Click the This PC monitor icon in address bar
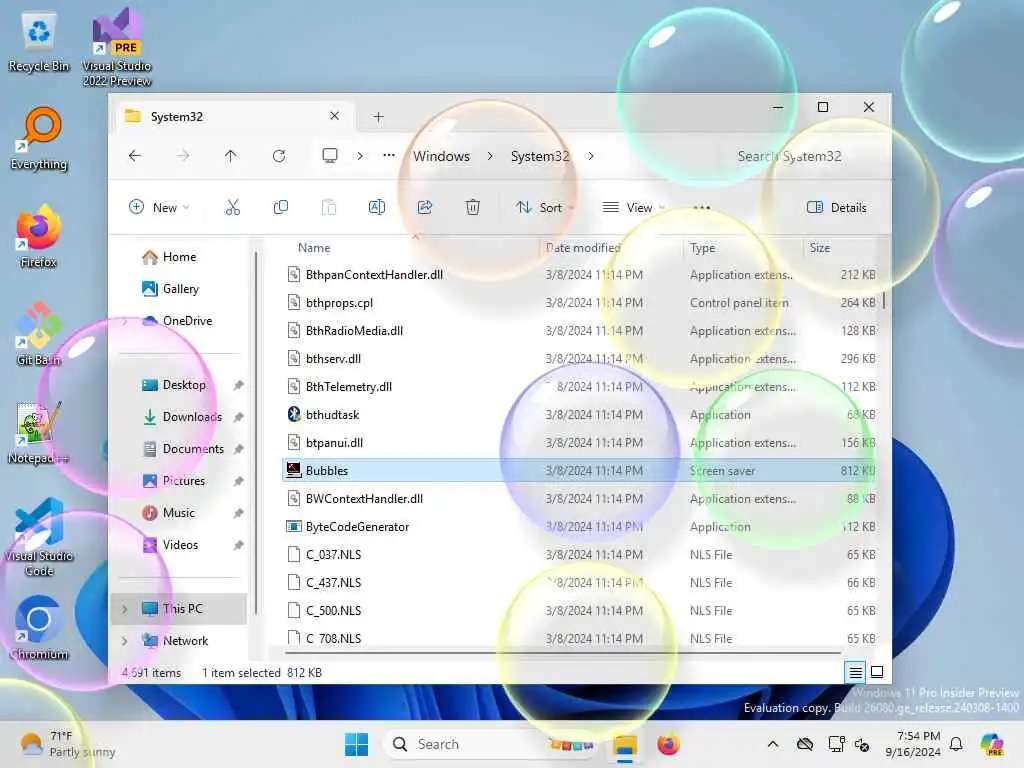1024x768 pixels. tap(330, 156)
